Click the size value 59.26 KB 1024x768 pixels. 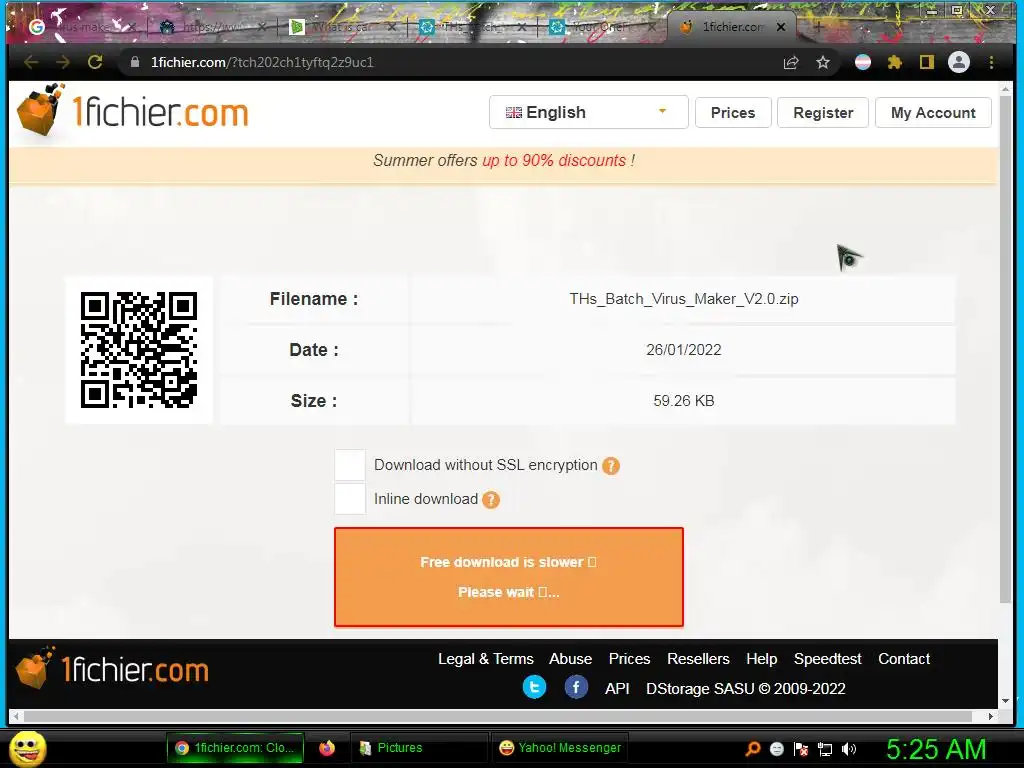pyautogui.click(x=684, y=401)
